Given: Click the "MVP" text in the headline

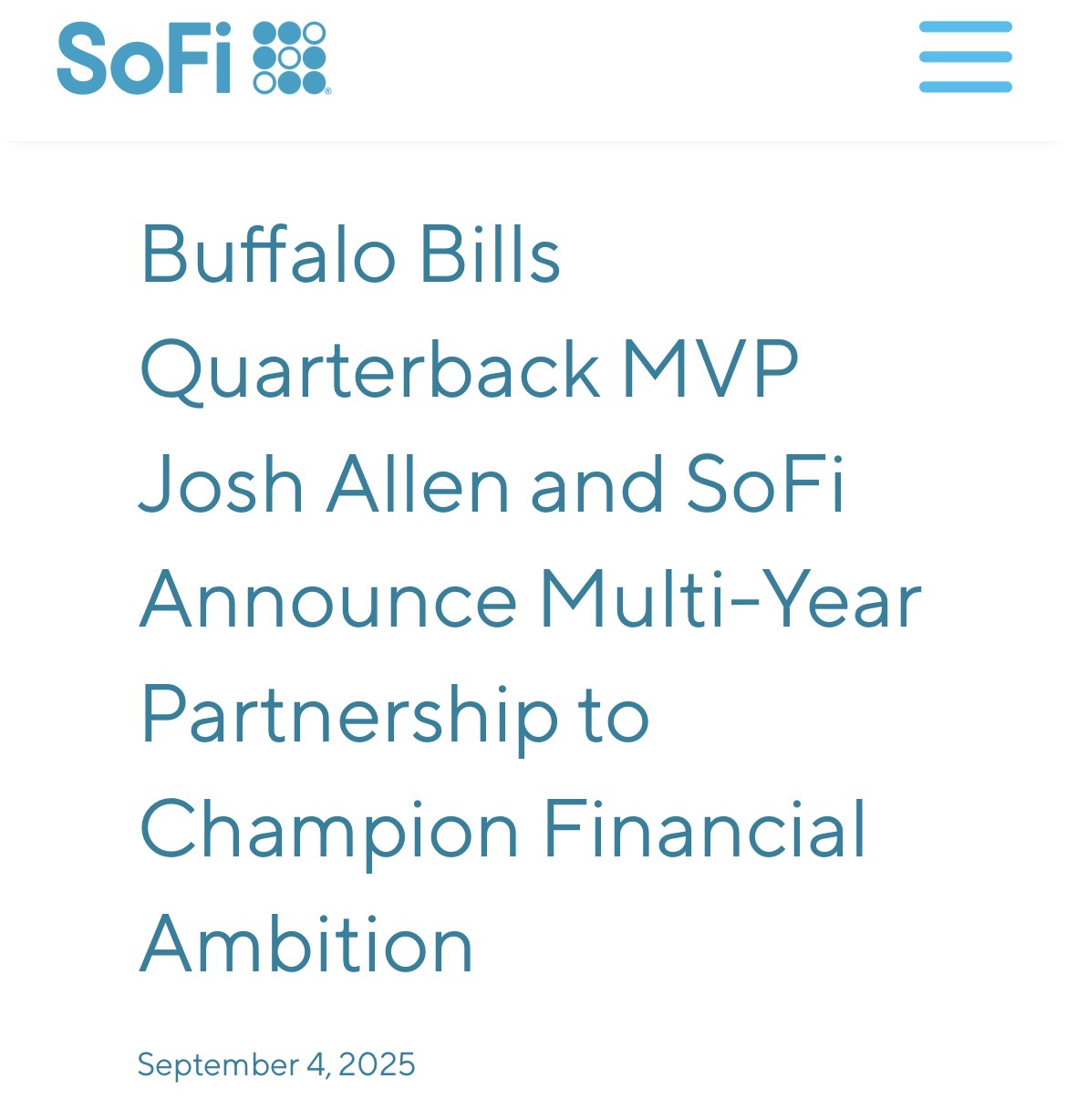Looking at the screenshot, I should click(710, 368).
